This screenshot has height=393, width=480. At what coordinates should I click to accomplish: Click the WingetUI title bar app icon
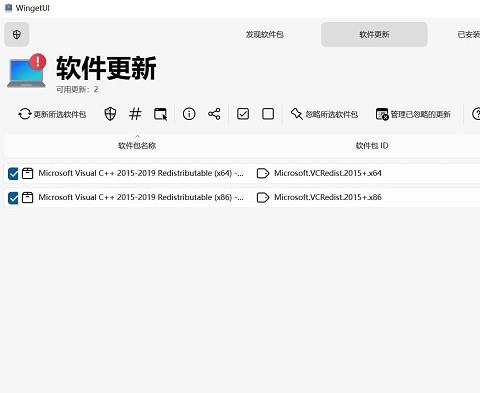pos(8,8)
